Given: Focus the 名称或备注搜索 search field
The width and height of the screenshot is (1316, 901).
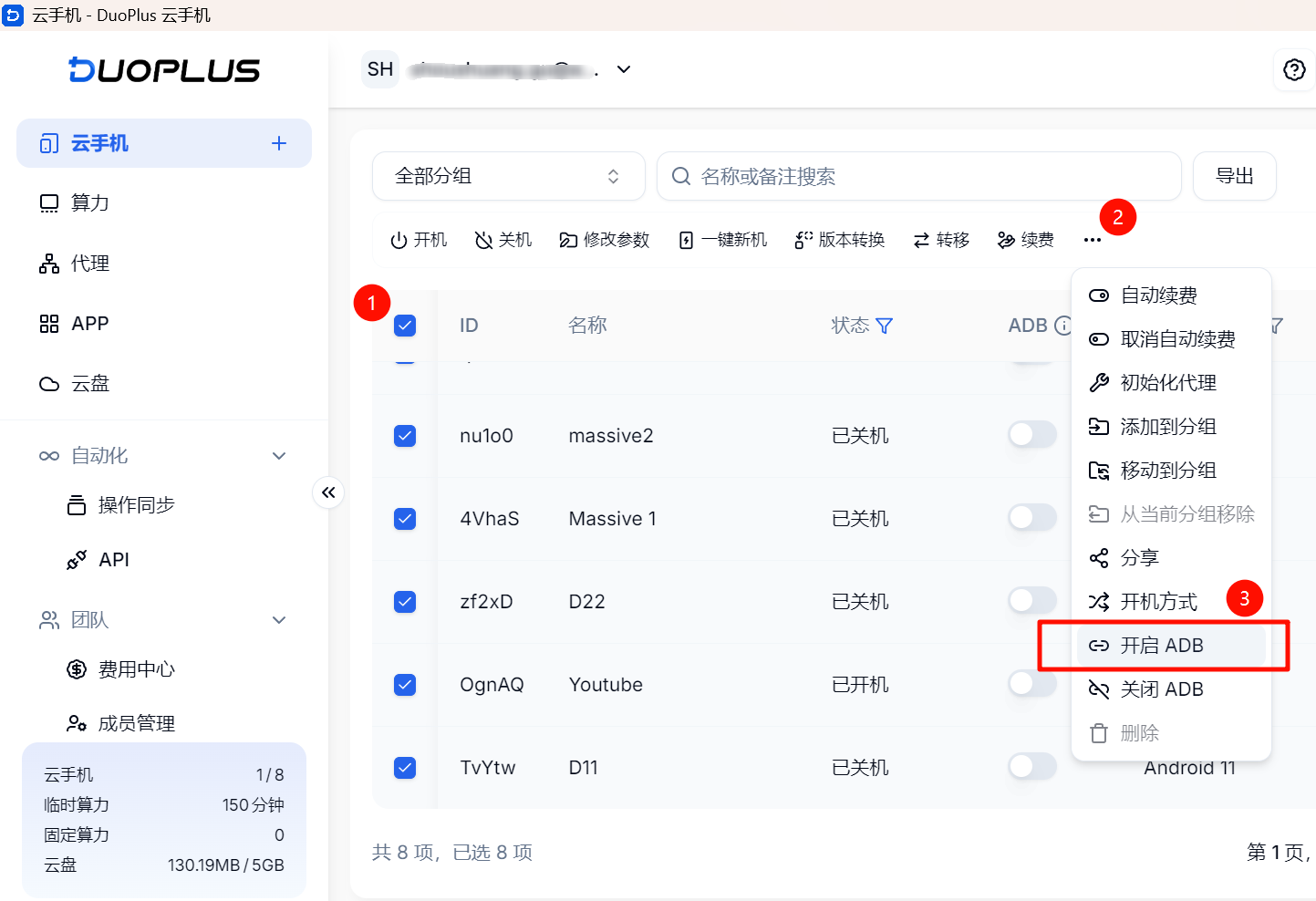Looking at the screenshot, I should click(x=919, y=176).
